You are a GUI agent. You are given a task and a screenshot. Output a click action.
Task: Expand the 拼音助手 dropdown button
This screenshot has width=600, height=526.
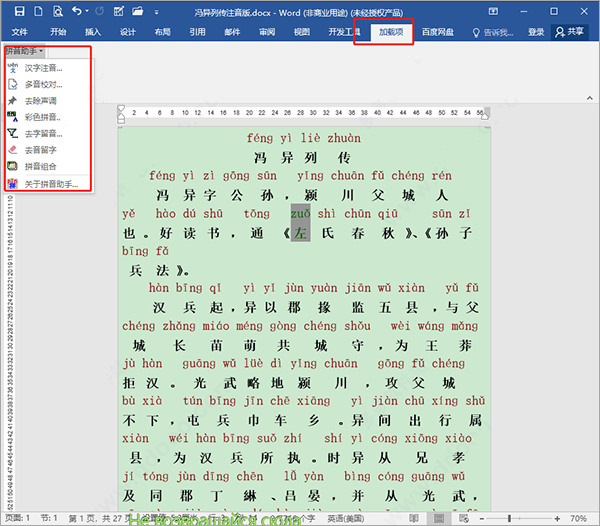(x=24, y=50)
